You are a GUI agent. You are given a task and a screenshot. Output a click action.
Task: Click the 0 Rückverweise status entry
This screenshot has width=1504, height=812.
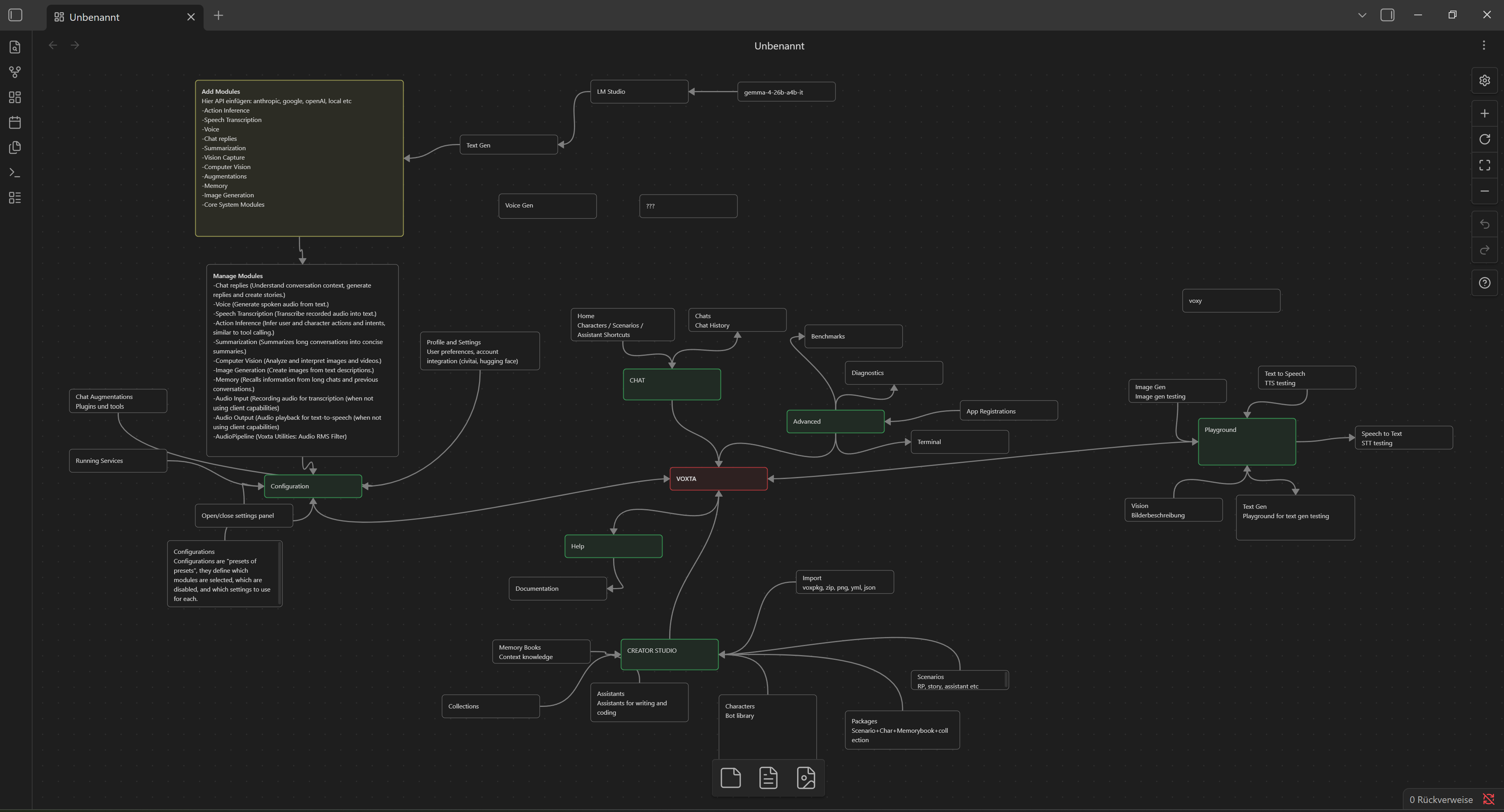[1440, 800]
